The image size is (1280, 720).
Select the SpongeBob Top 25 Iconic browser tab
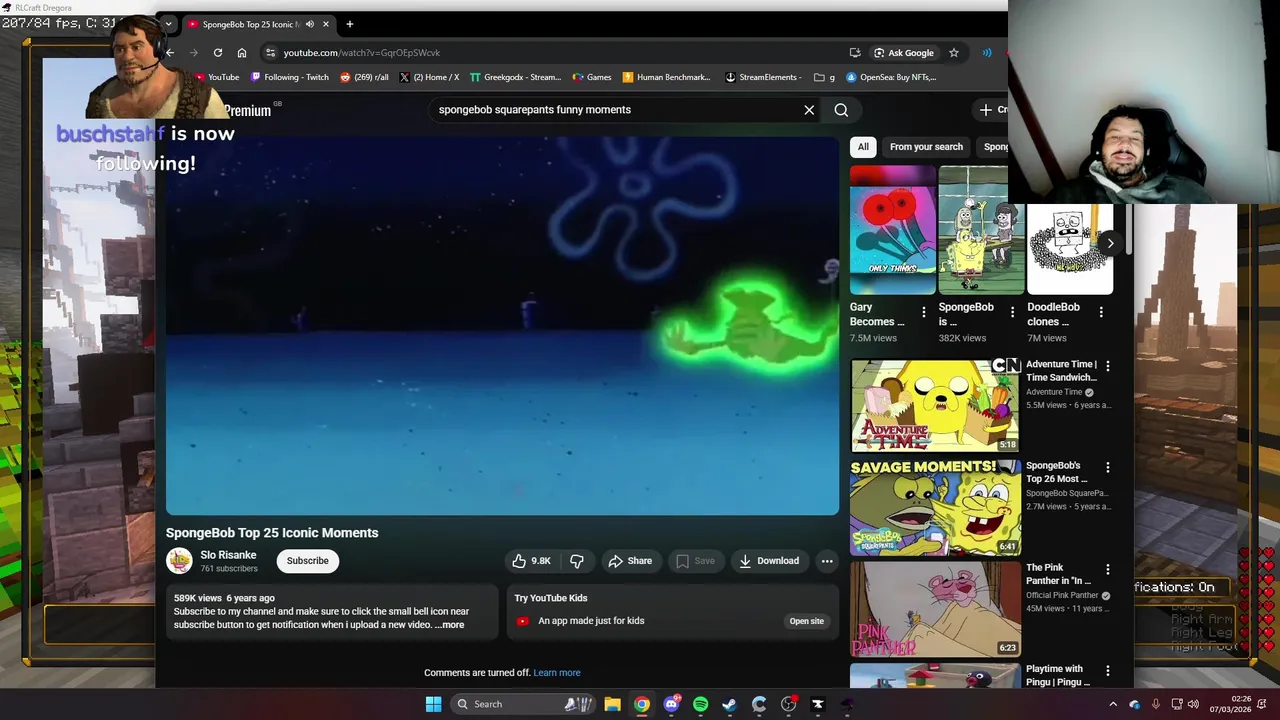coord(250,24)
